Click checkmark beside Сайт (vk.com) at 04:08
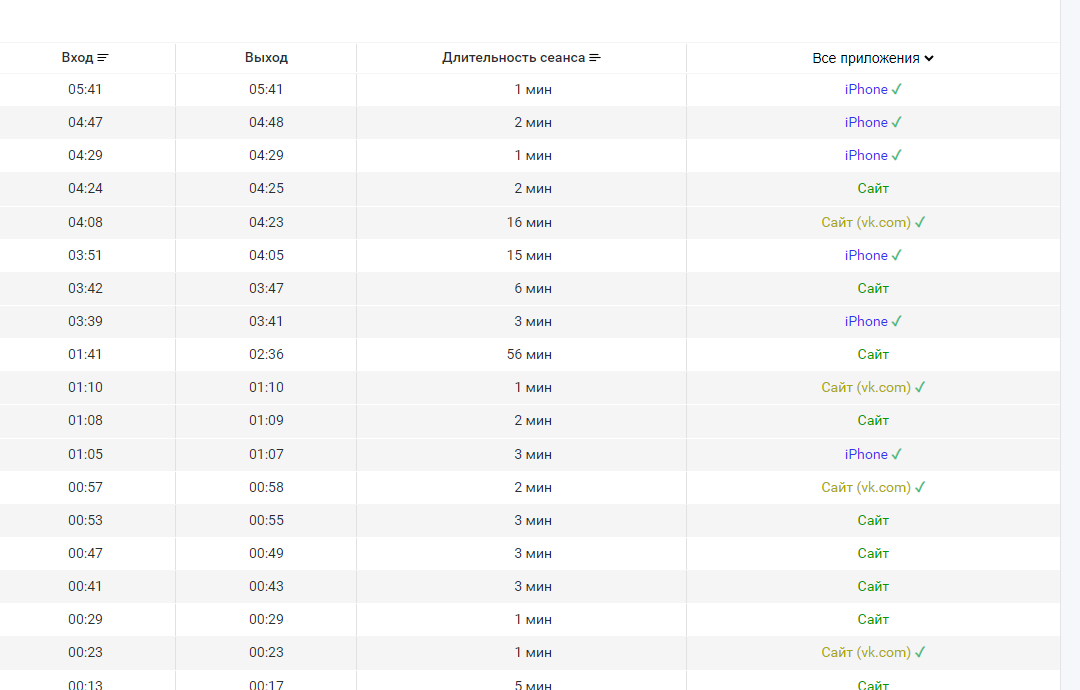The image size is (1080, 690). (920, 222)
